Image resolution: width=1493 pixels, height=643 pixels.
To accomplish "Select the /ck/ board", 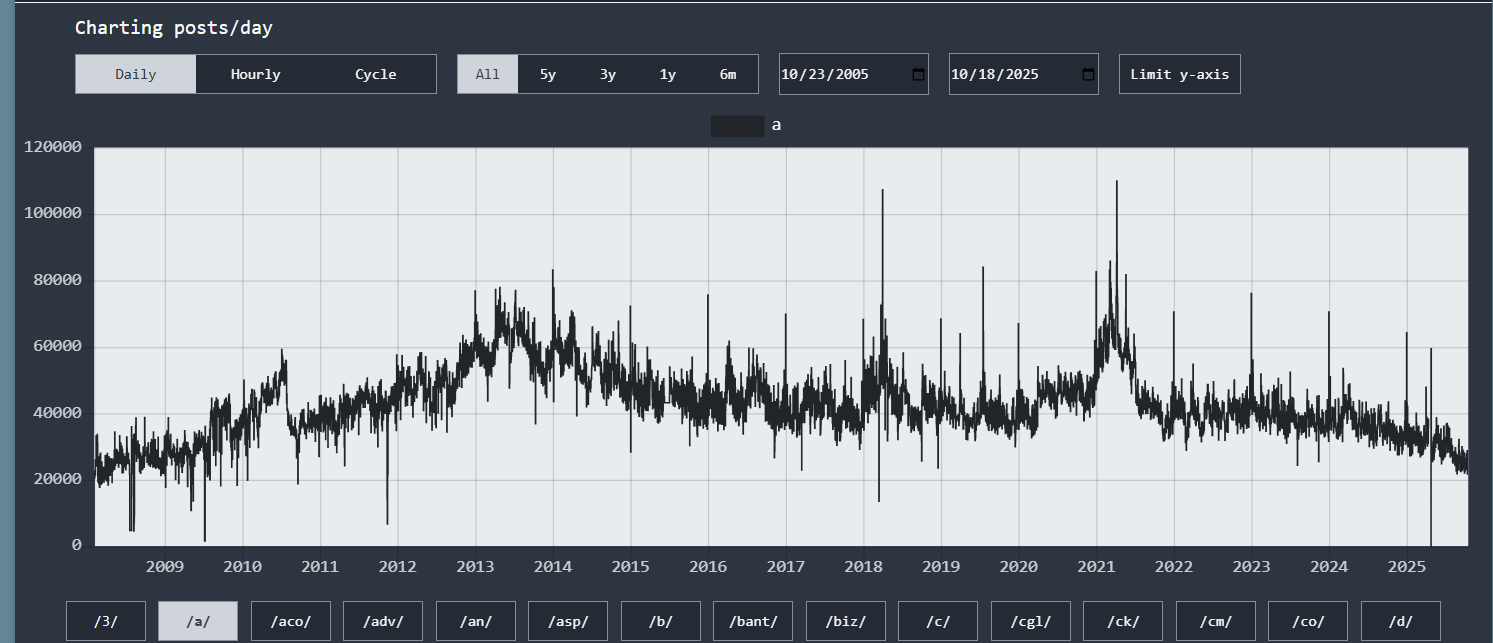I will pyautogui.click(x=1123, y=621).
